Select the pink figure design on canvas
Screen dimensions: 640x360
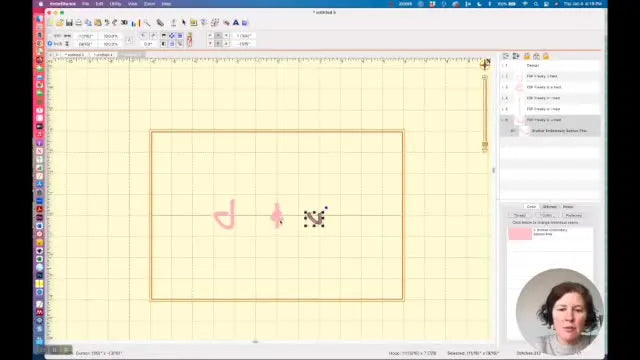click(277, 215)
